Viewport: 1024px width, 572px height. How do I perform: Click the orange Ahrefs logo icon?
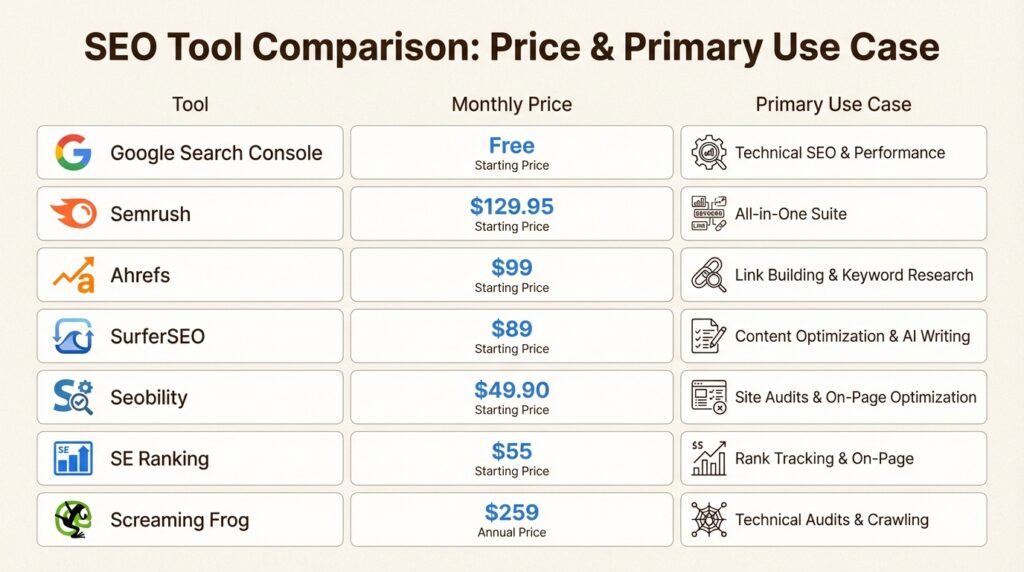[x=73, y=275]
